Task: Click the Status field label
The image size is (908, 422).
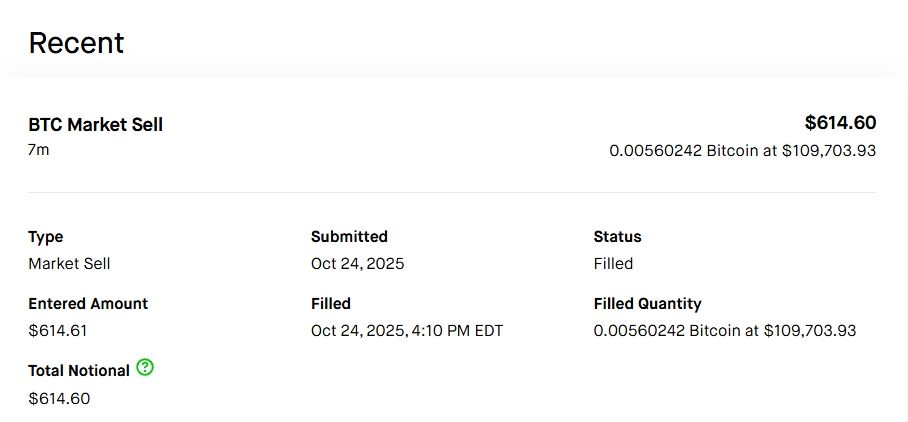Action: click(617, 237)
